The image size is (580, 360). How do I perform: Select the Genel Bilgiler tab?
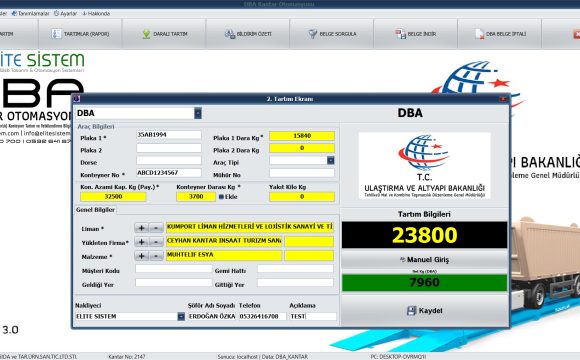pyautogui.click(x=95, y=210)
